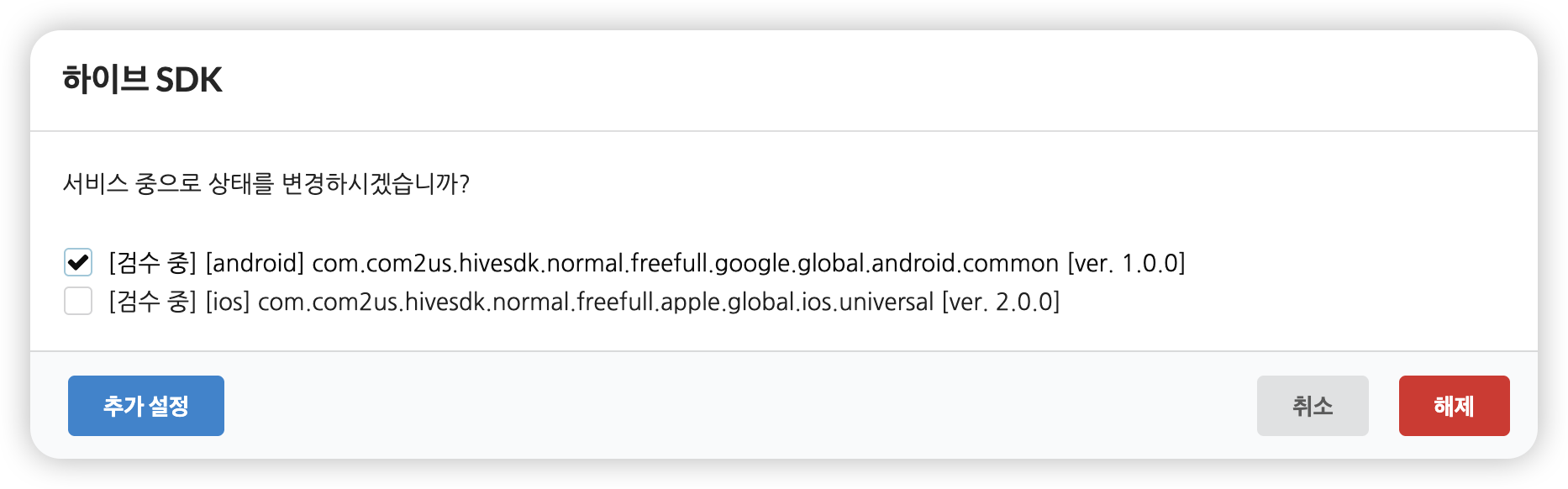Click the [android] platform tag
The image size is (1568, 489).
click(255, 264)
